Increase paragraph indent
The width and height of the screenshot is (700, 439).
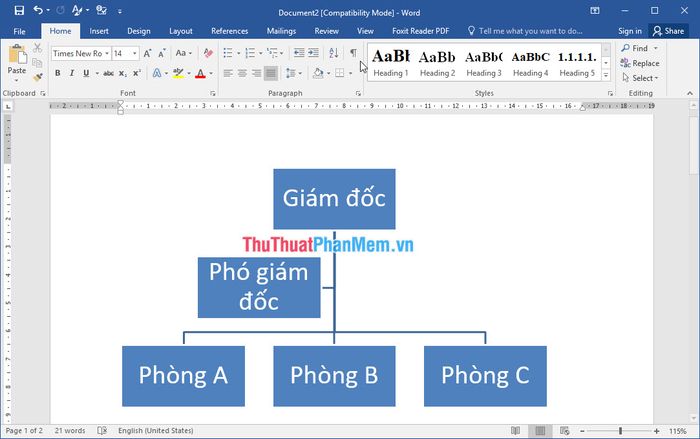pos(313,53)
